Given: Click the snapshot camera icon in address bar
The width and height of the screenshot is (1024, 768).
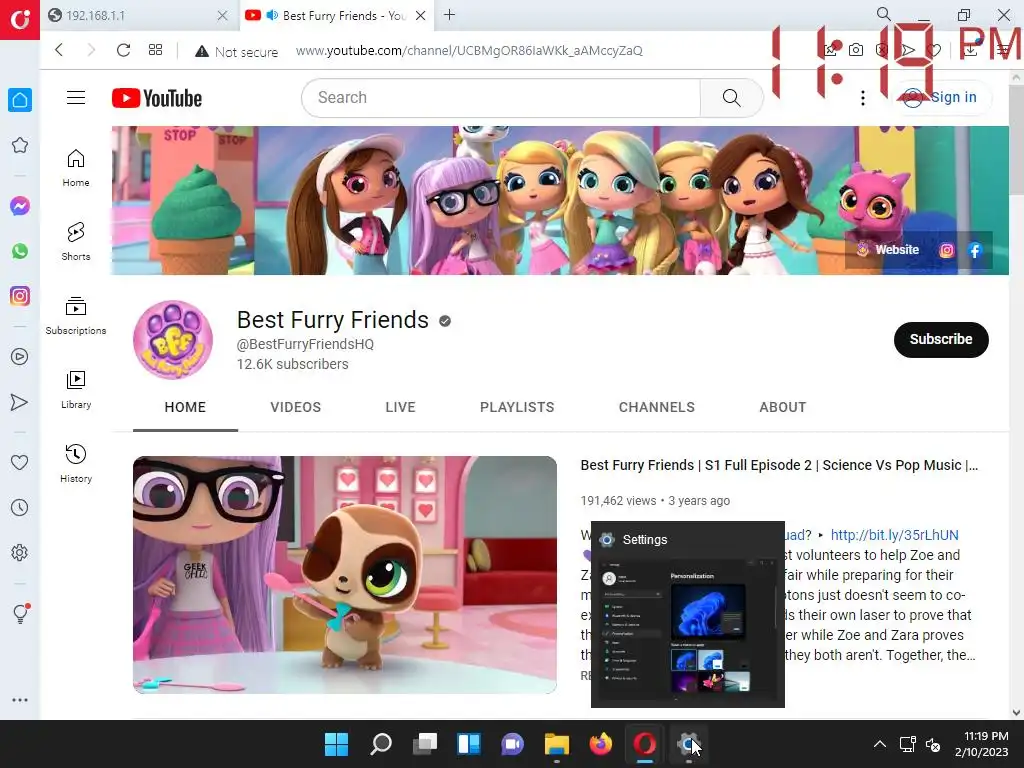Looking at the screenshot, I should [x=856, y=50].
